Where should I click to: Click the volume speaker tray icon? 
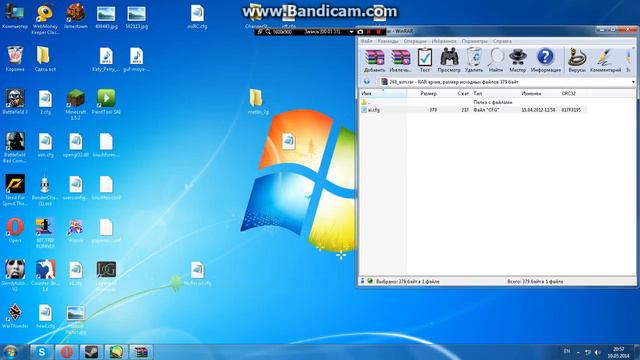click(598, 352)
